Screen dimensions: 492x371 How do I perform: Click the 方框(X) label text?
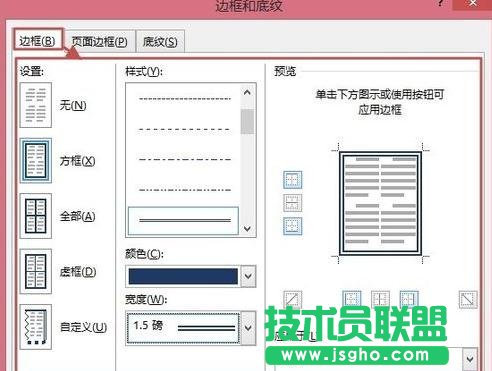pos(77,161)
